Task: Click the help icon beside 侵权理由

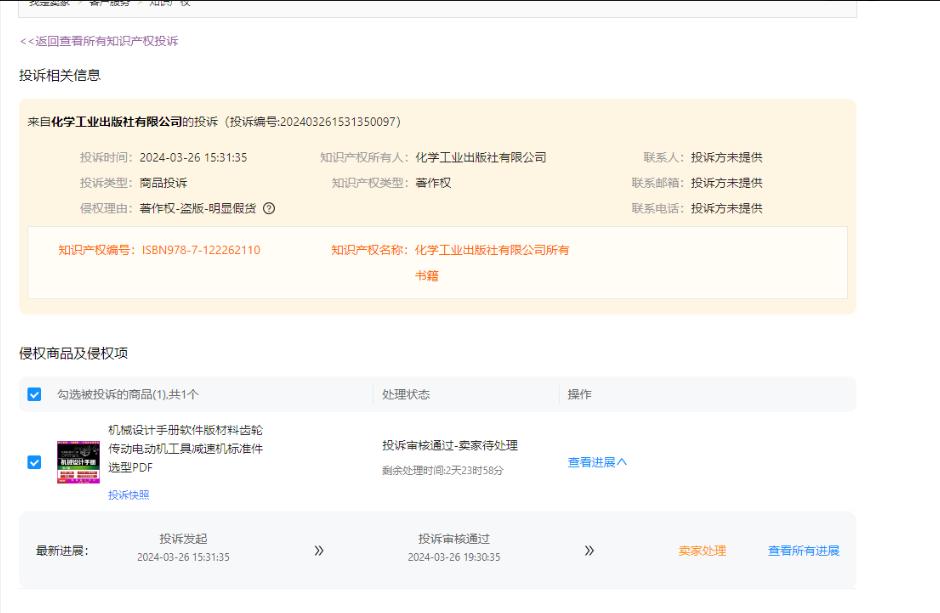Action: 269,208
